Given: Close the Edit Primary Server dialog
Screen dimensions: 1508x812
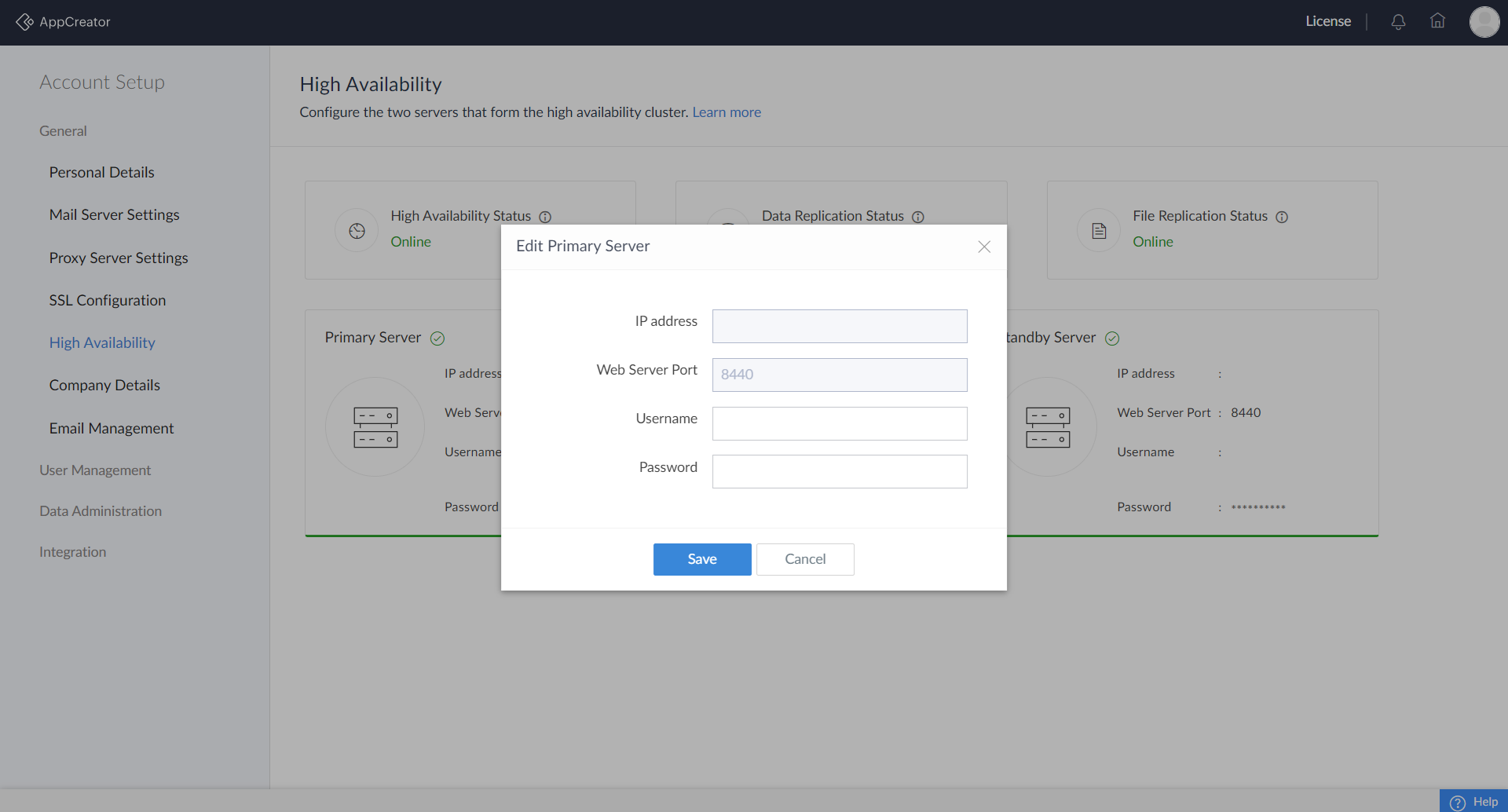Looking at the screenshot, I should click(x=984, y=247).
